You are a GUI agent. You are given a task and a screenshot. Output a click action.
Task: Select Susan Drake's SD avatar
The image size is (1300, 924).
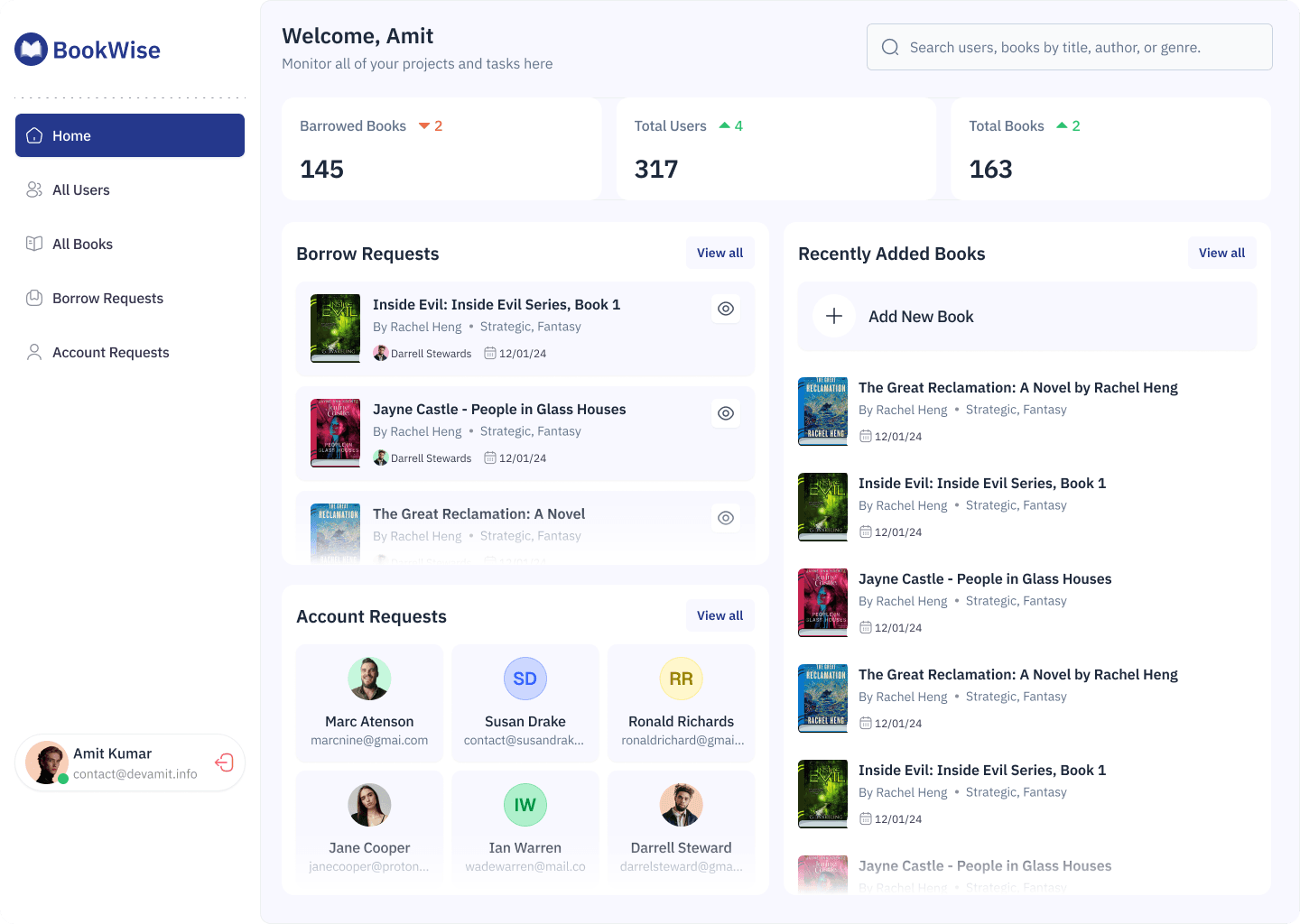click(x=525, y=679)
